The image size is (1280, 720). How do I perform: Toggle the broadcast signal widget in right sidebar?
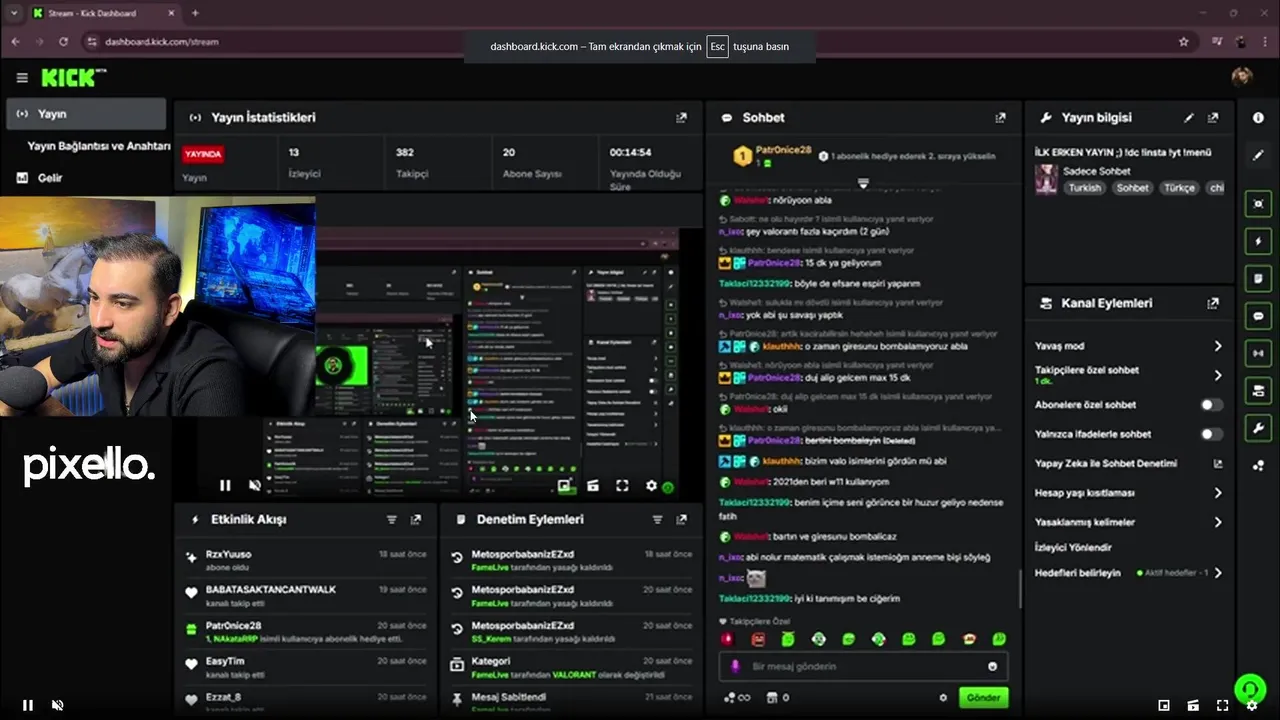click(x=1258, y=353)
